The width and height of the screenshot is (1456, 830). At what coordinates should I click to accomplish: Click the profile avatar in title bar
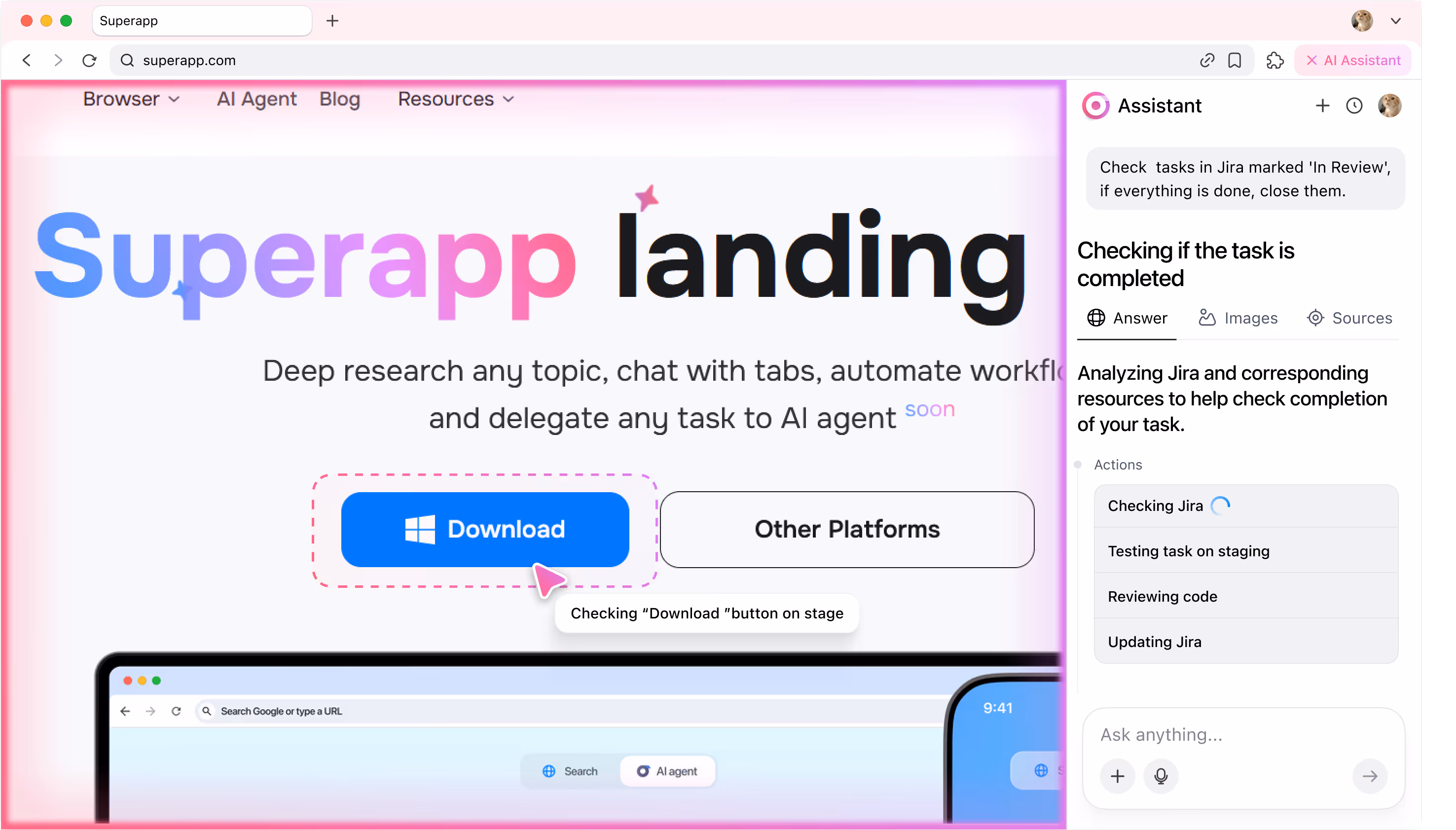click(x=1362, y=21)
